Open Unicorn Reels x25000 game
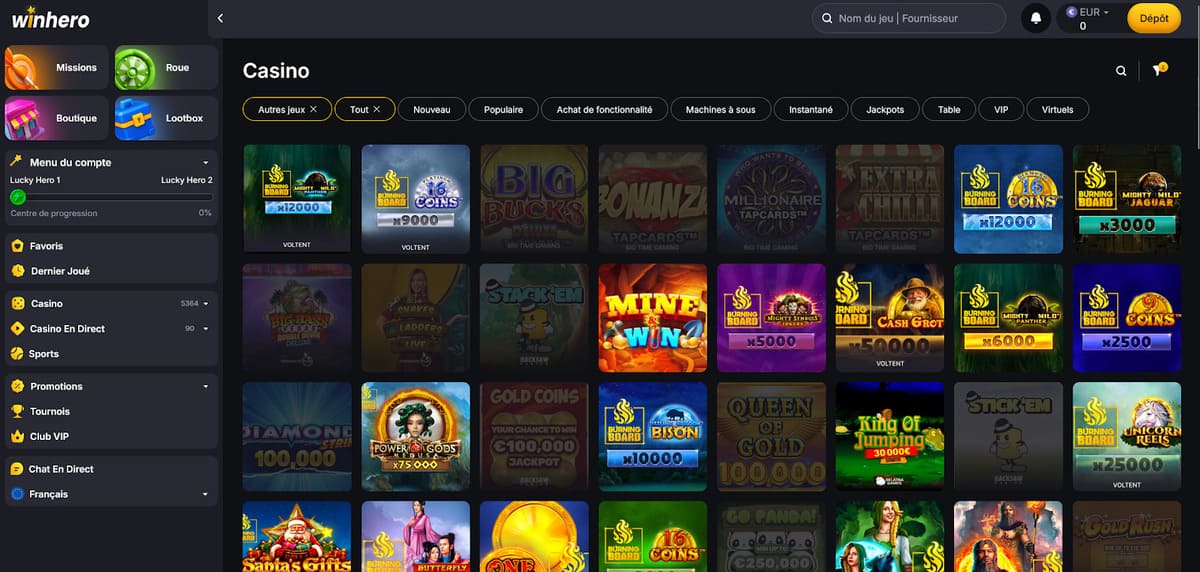The height and width of the screenshot is (572, 1200). point(1126,435)
